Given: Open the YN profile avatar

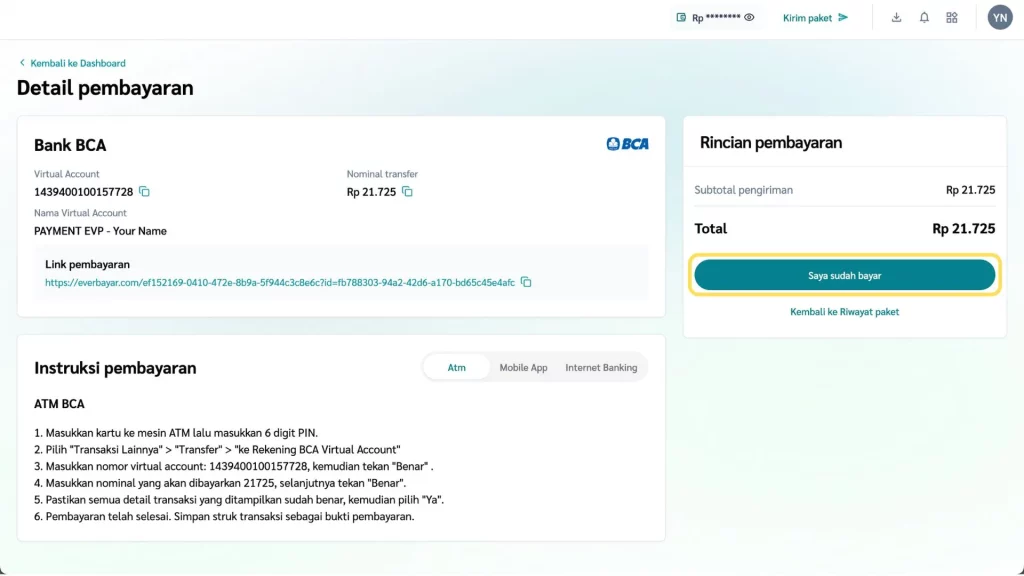Looking at the screenshot, I should point(999,17).
